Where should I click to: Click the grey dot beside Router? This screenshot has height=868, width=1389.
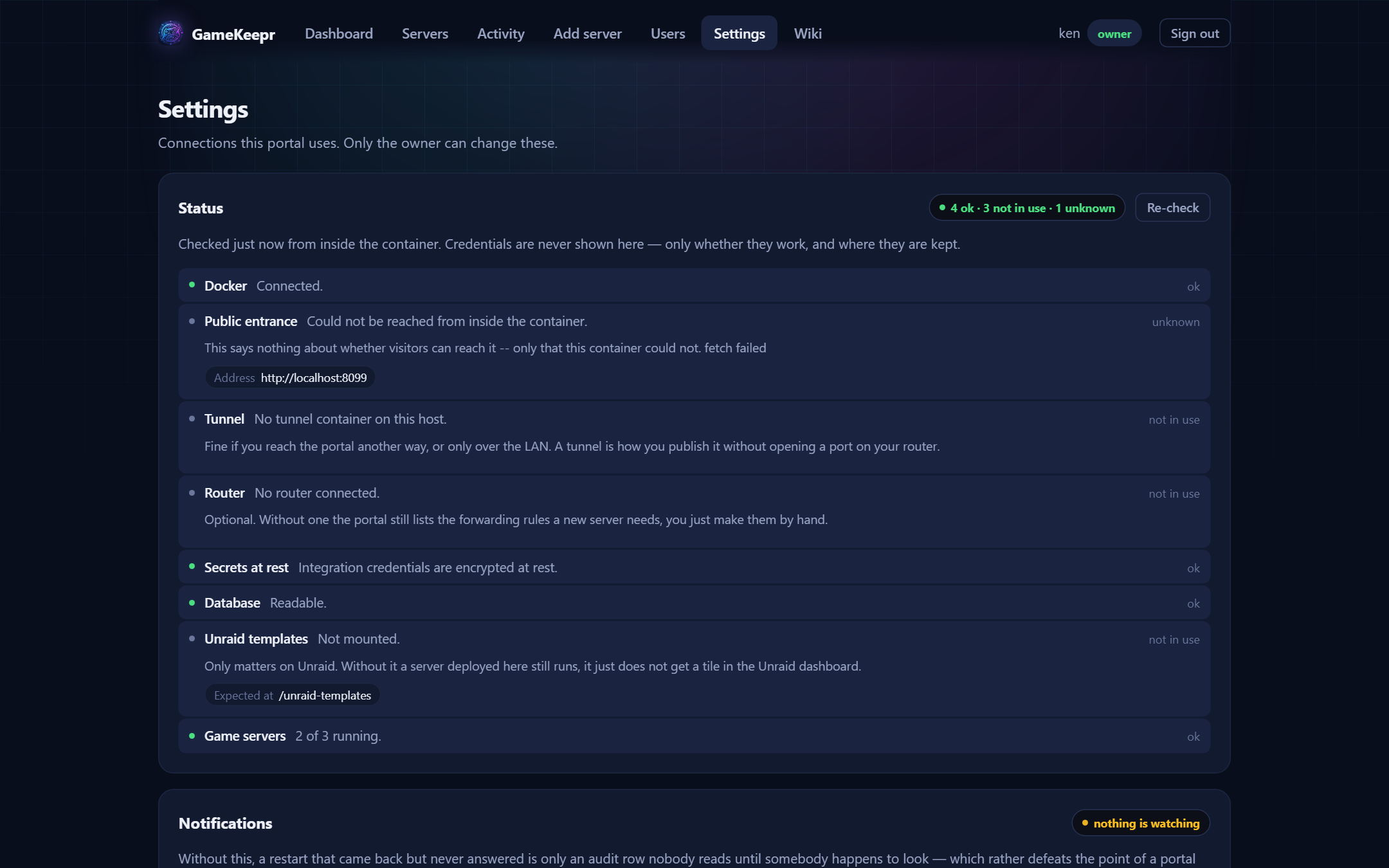point(192,493)
